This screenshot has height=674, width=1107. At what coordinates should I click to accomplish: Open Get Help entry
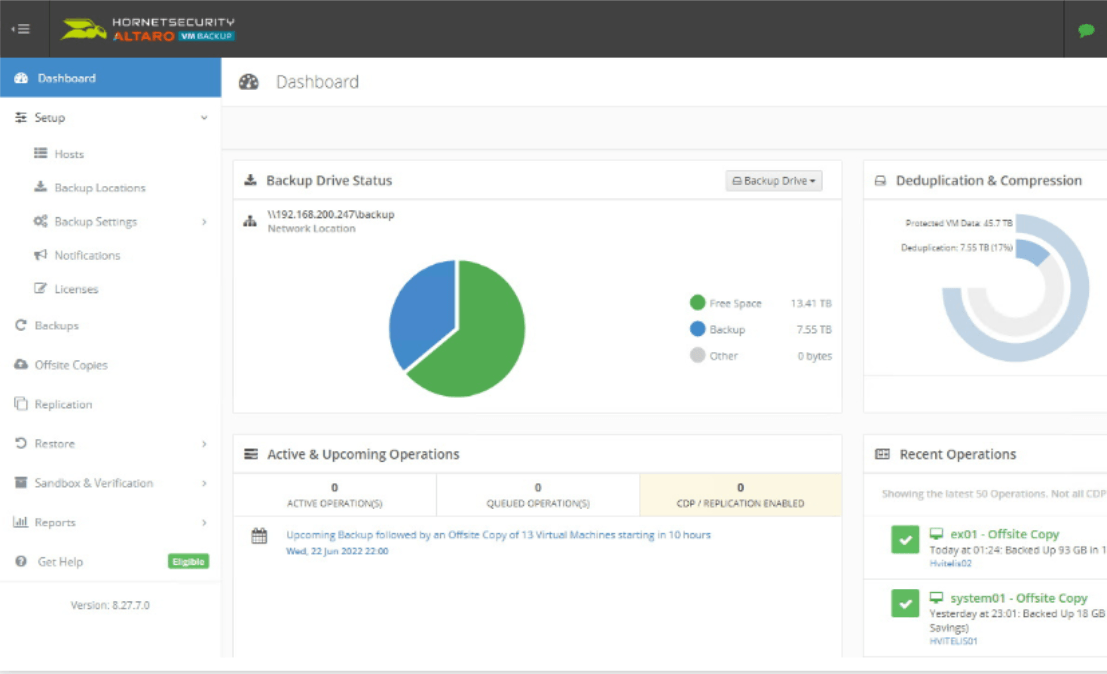pyautogui.click(x=60, y=562)
